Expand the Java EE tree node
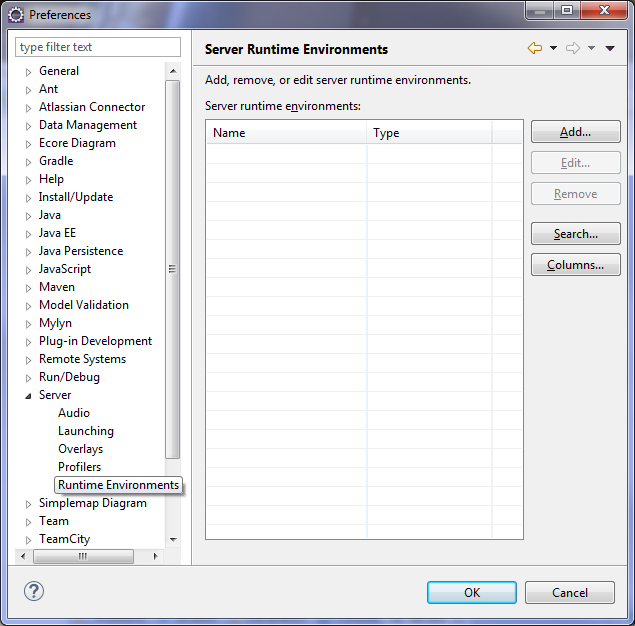This screenshot has height=626, width=635. pyautogui.click(x=28, y=233)
